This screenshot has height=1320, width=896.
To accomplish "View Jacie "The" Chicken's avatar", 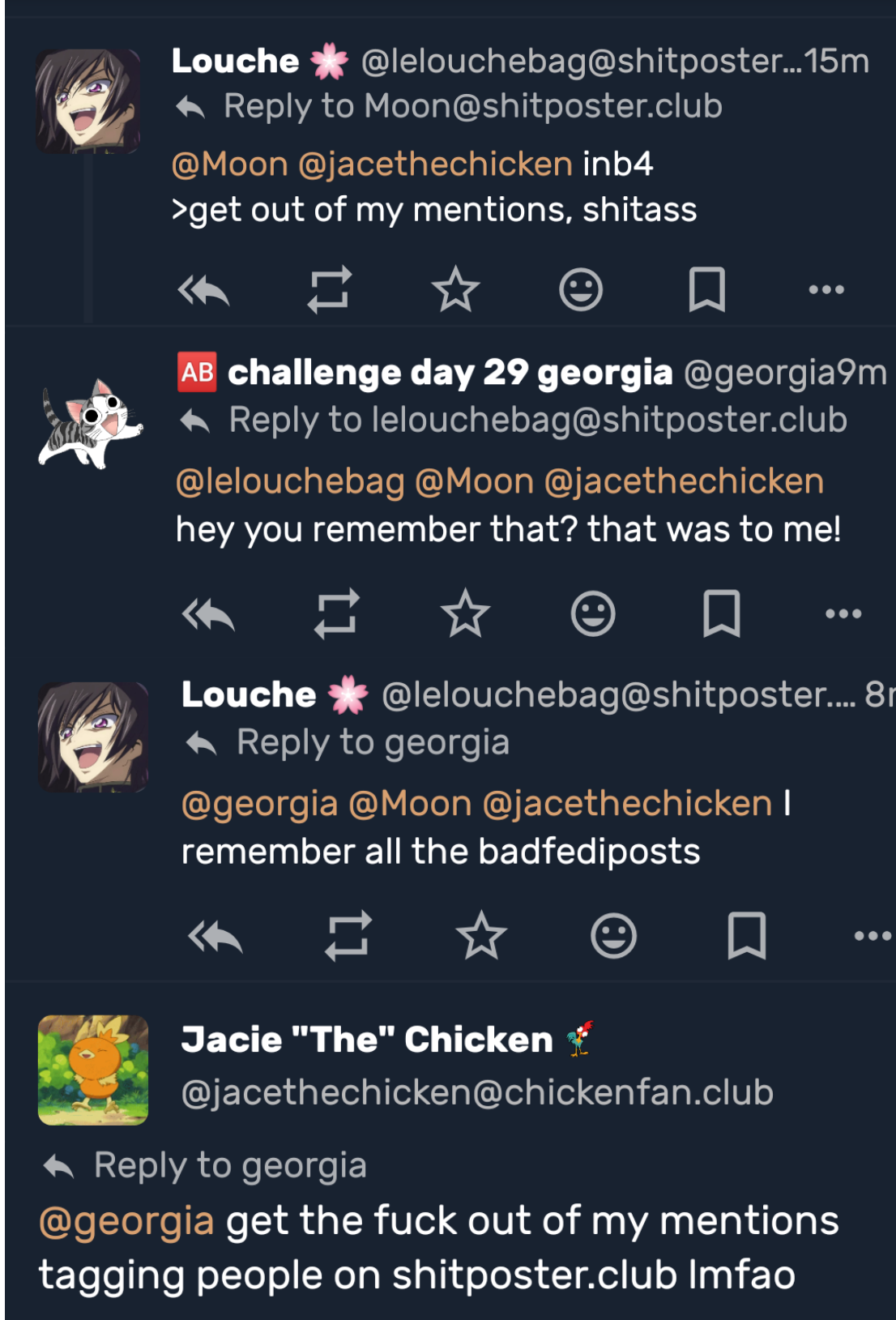I will pos(93,1070).
